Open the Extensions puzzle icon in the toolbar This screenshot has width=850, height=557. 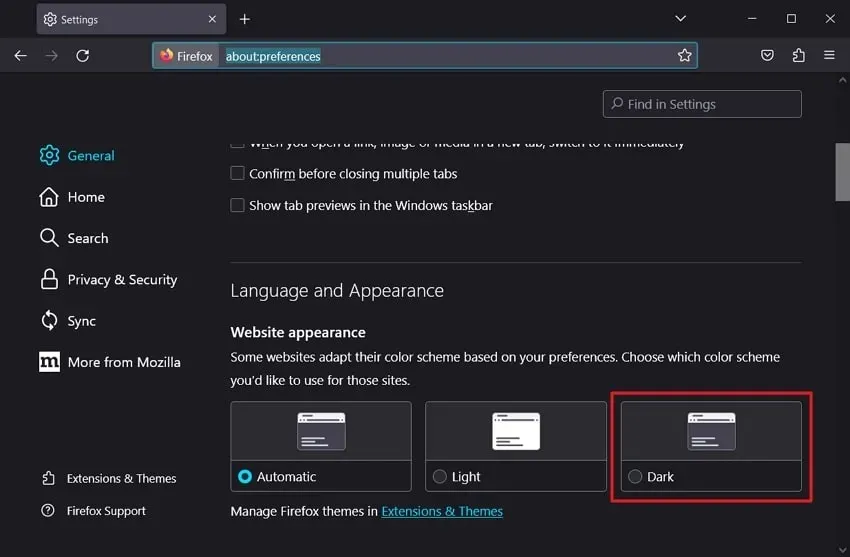pos(798,55)
